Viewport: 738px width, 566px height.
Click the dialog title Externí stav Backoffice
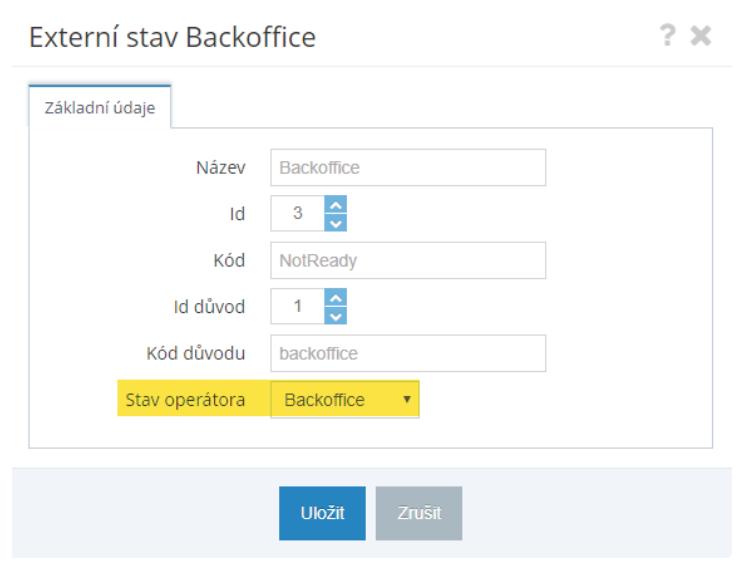coord(172,38)
